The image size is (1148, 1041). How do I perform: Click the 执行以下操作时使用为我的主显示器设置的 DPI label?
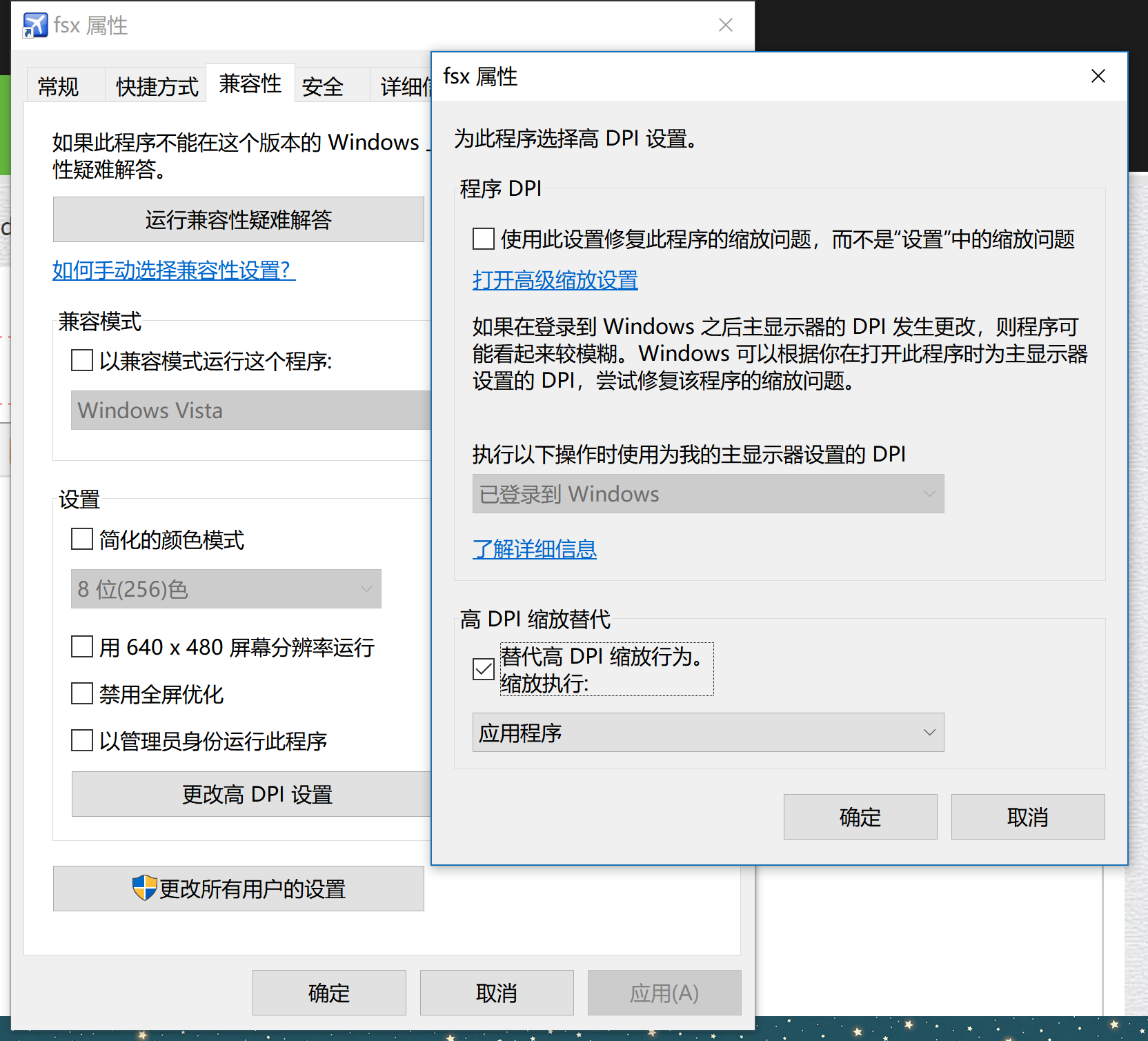click(x=689, y=454)
